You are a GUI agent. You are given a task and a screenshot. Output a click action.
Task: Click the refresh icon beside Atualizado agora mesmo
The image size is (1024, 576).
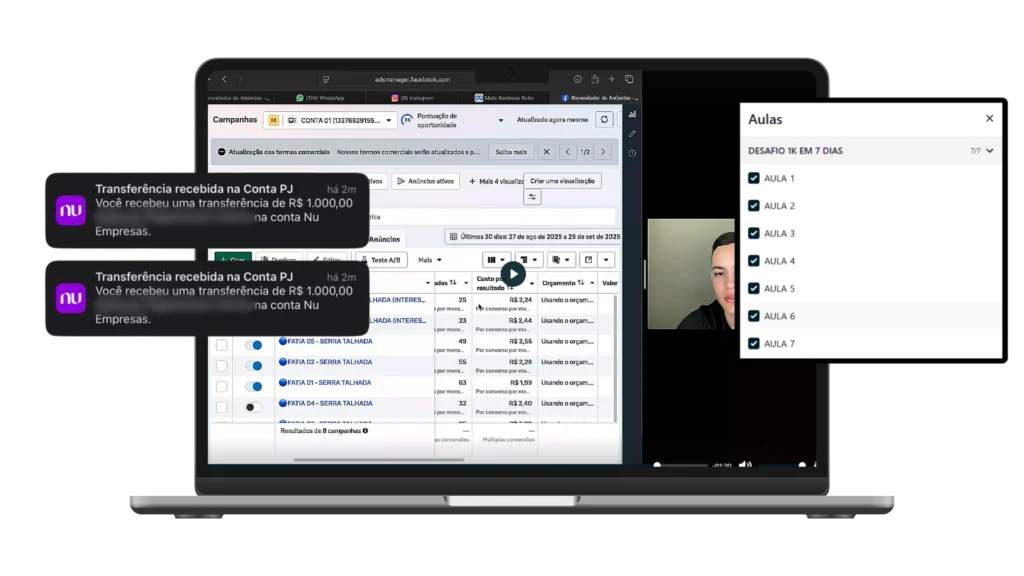604,120
